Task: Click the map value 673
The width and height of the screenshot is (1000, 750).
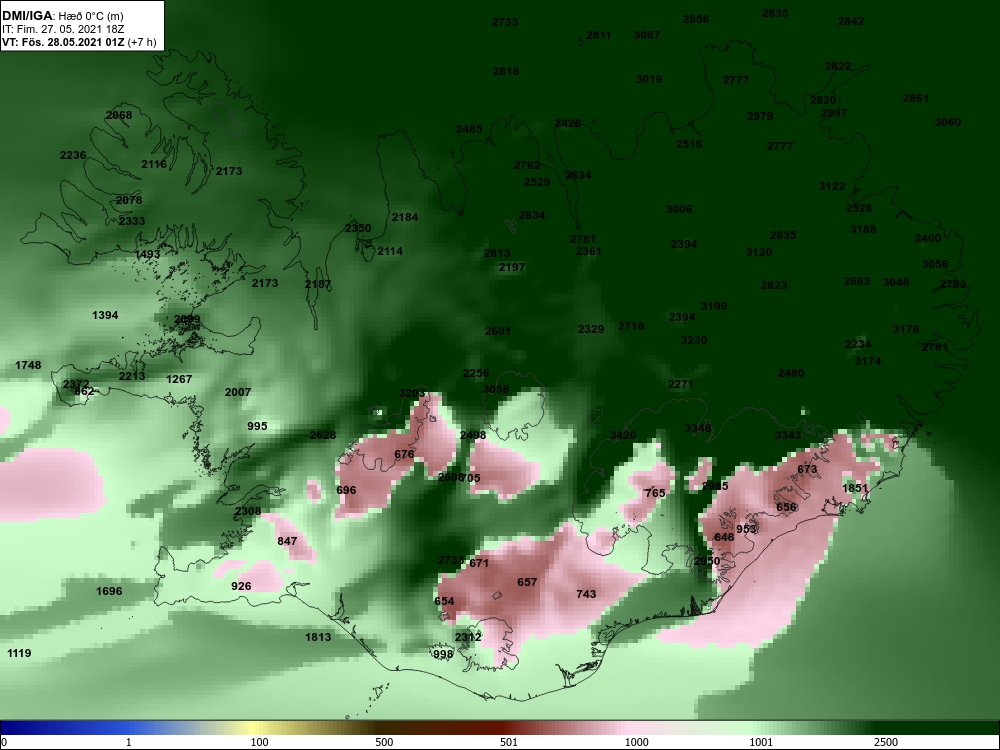Action: [807, 470]
